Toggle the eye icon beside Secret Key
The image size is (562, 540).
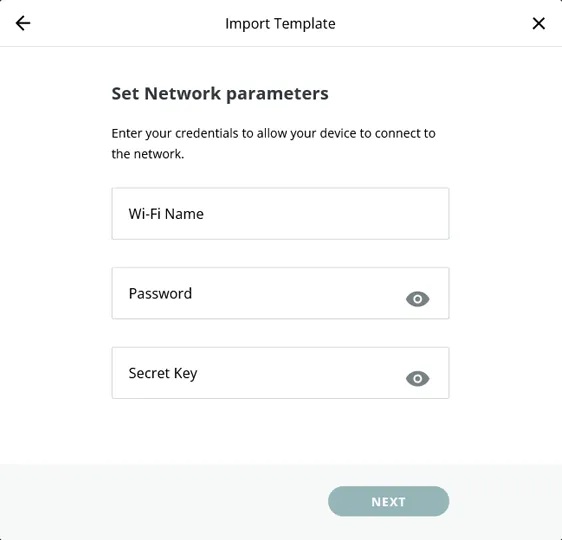tap(418, 378)
